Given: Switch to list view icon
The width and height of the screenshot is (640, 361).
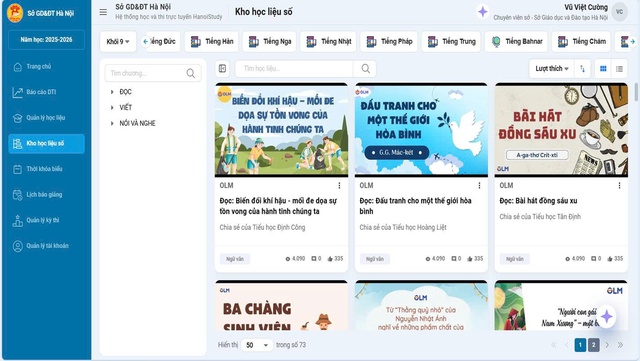Looking at the screenshot, I should [x=619, y=69].
